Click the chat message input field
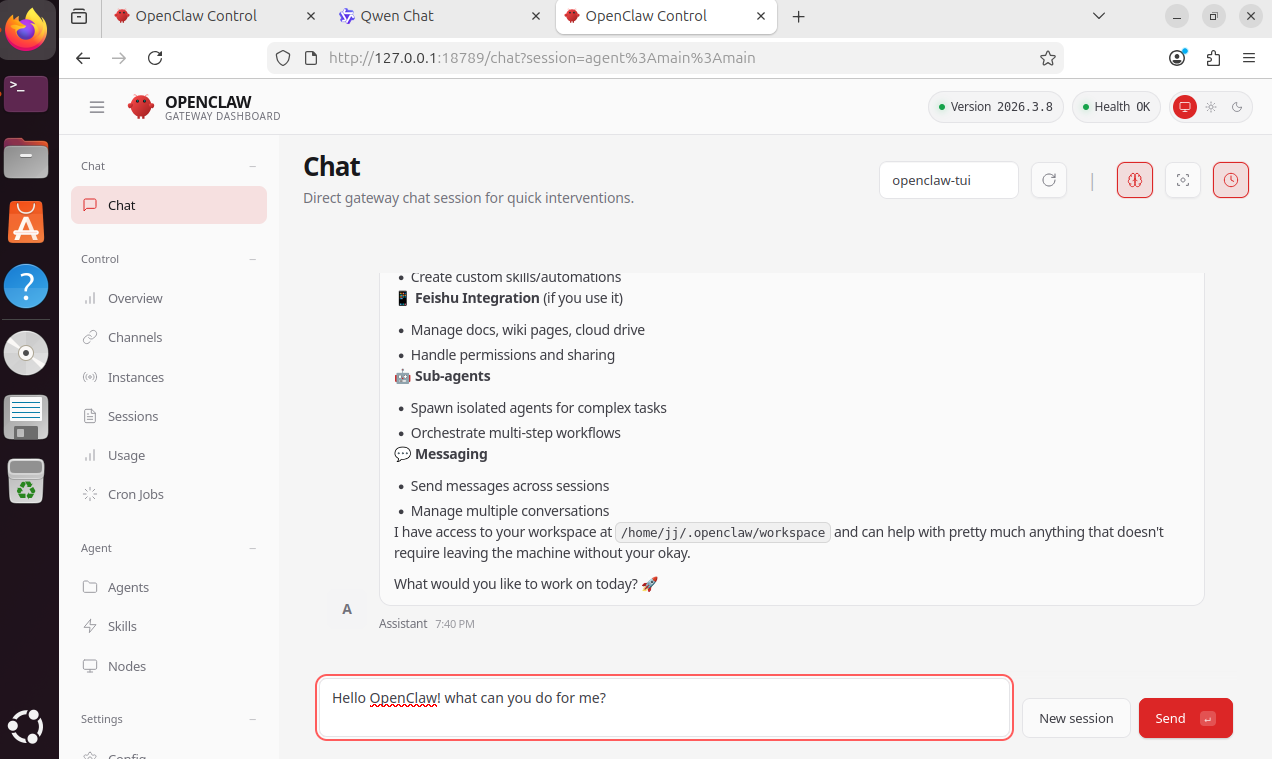 664,708
